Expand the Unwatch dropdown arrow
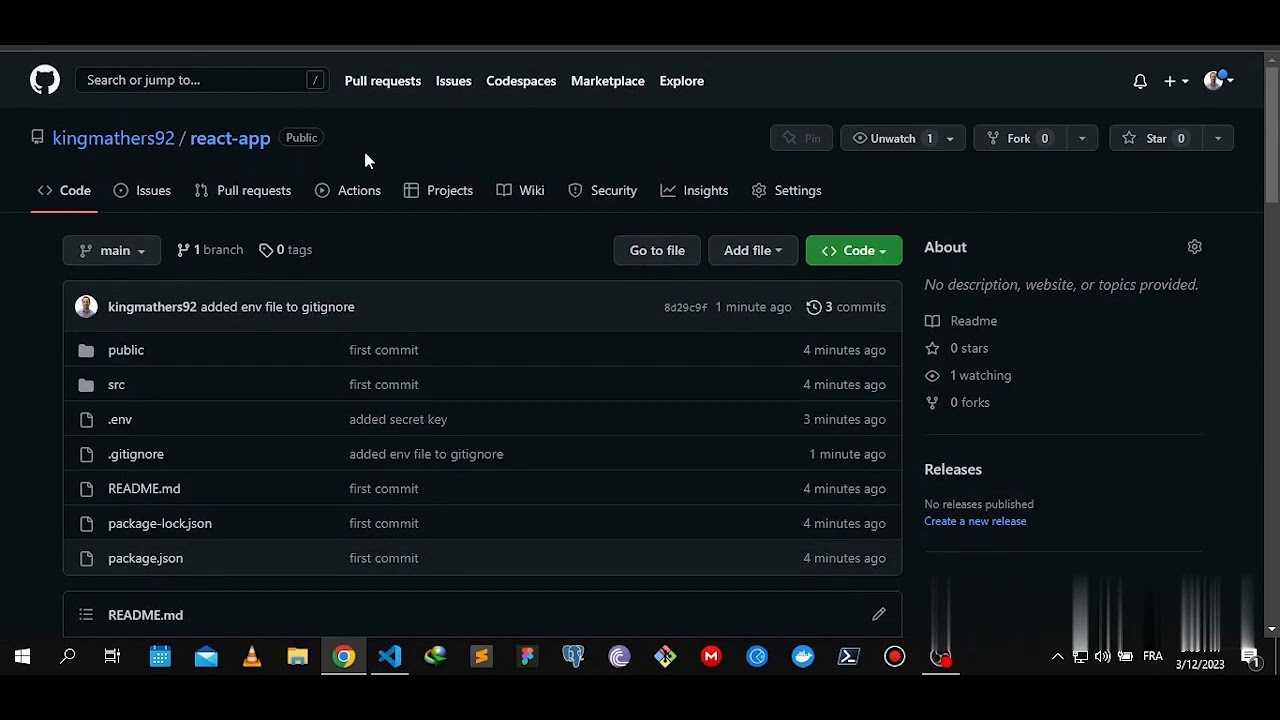This screenshot has height=720, width=1280. point(950,138)
